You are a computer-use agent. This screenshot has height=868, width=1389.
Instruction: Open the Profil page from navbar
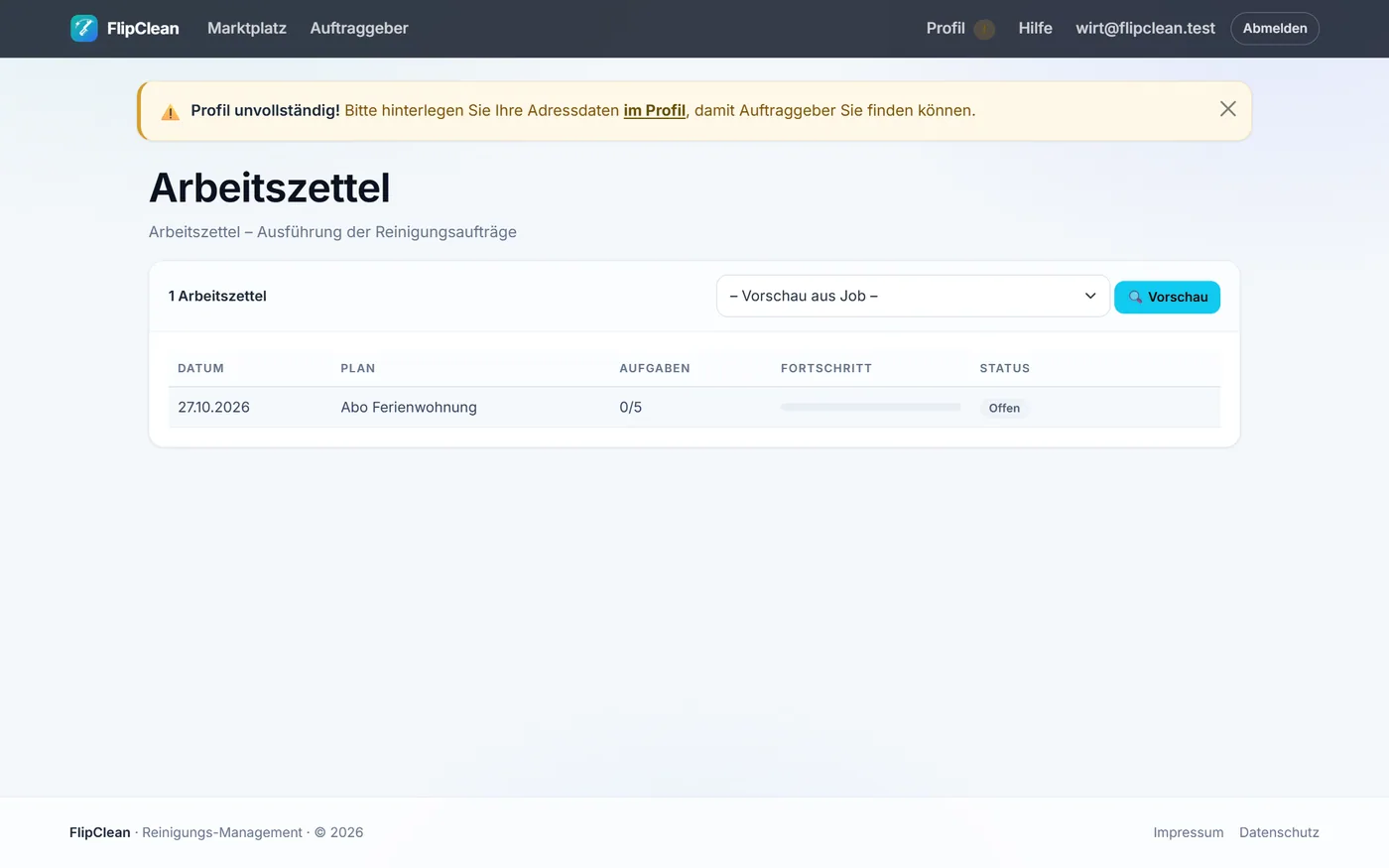[946, 28]
